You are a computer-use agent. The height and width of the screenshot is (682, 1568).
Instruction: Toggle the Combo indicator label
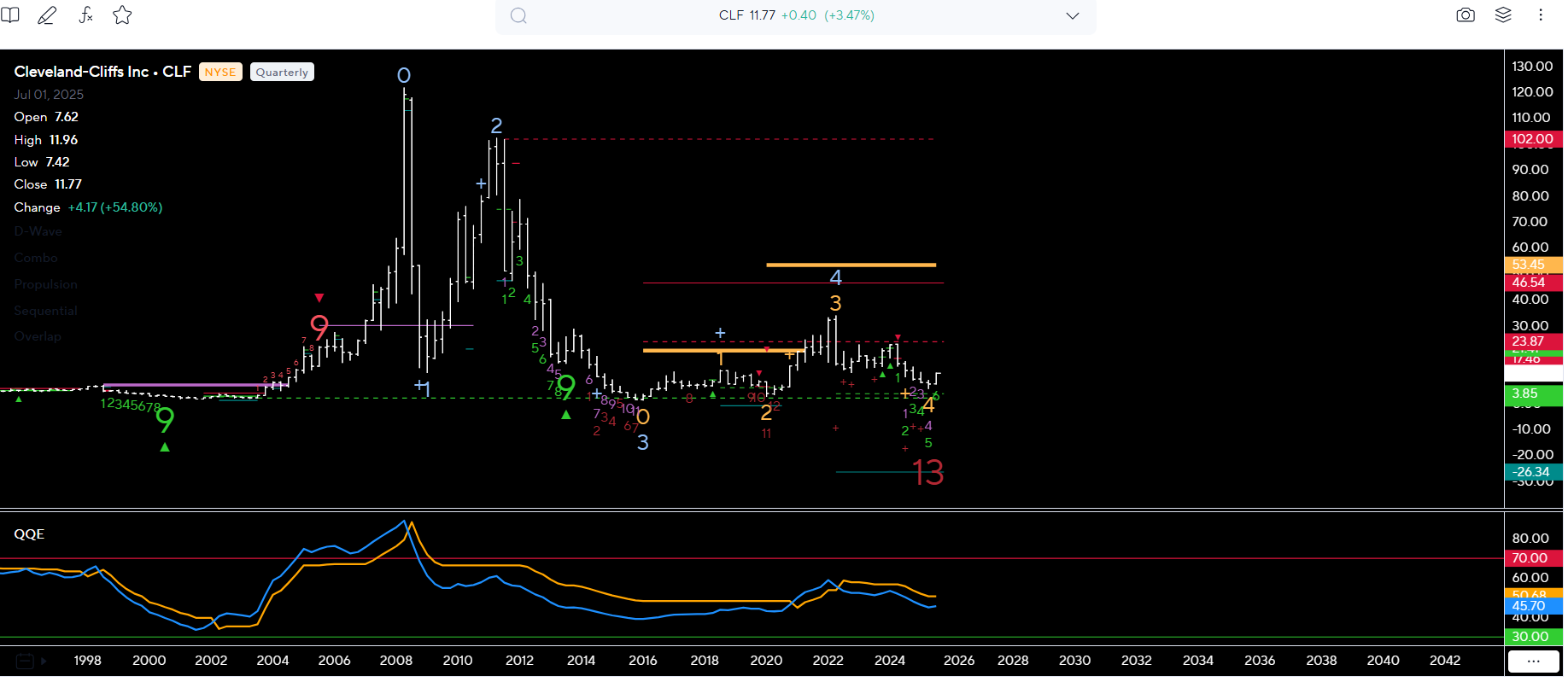36,258
